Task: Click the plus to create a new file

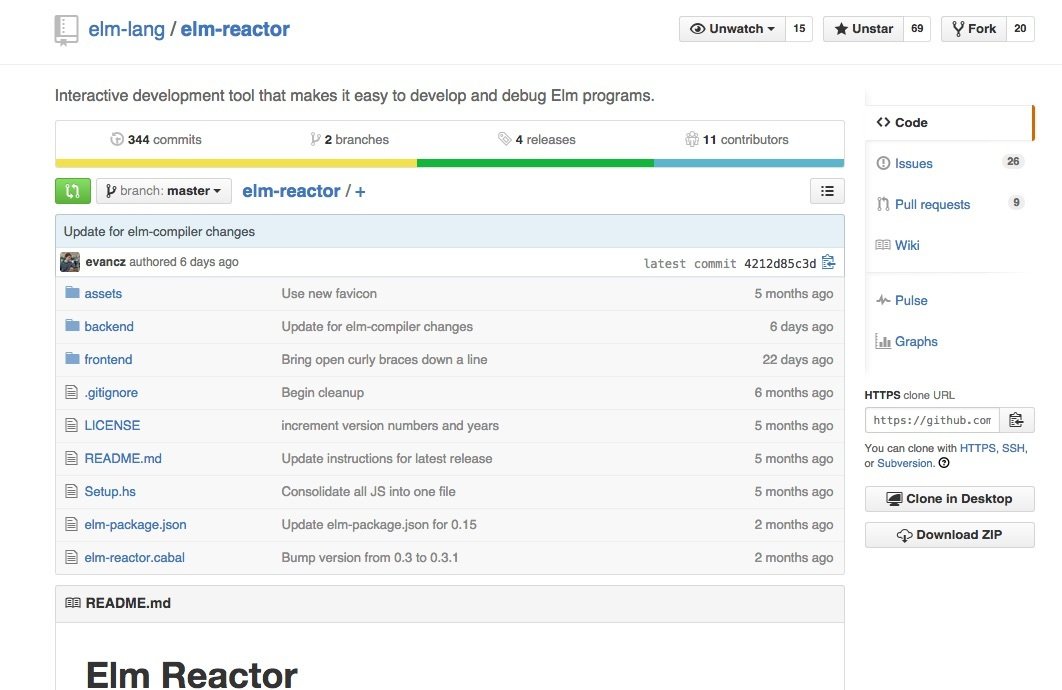Action: tap(360, 192)
